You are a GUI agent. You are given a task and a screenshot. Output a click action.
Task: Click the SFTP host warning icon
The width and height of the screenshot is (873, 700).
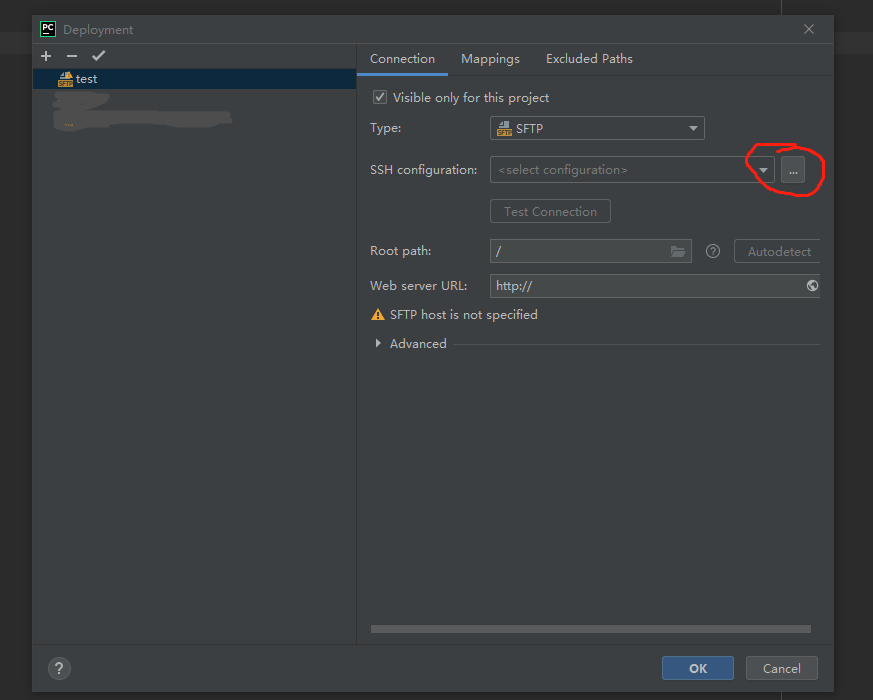[x=377, y=315]
